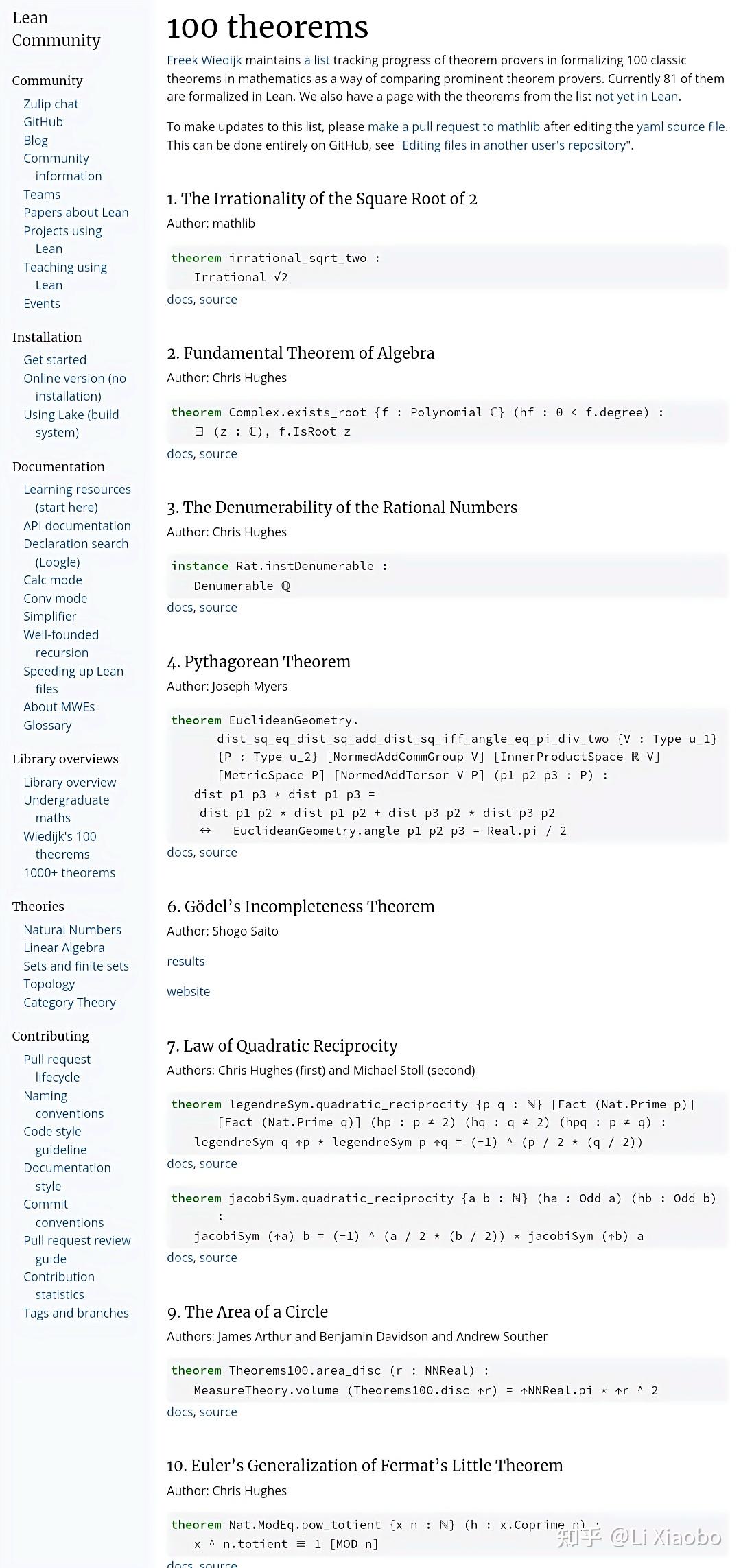This screenshot has width=741, height=1568.
Task: Click website link under Gödel's Incompleteness Theorem
Action: (x=189, y=991)
